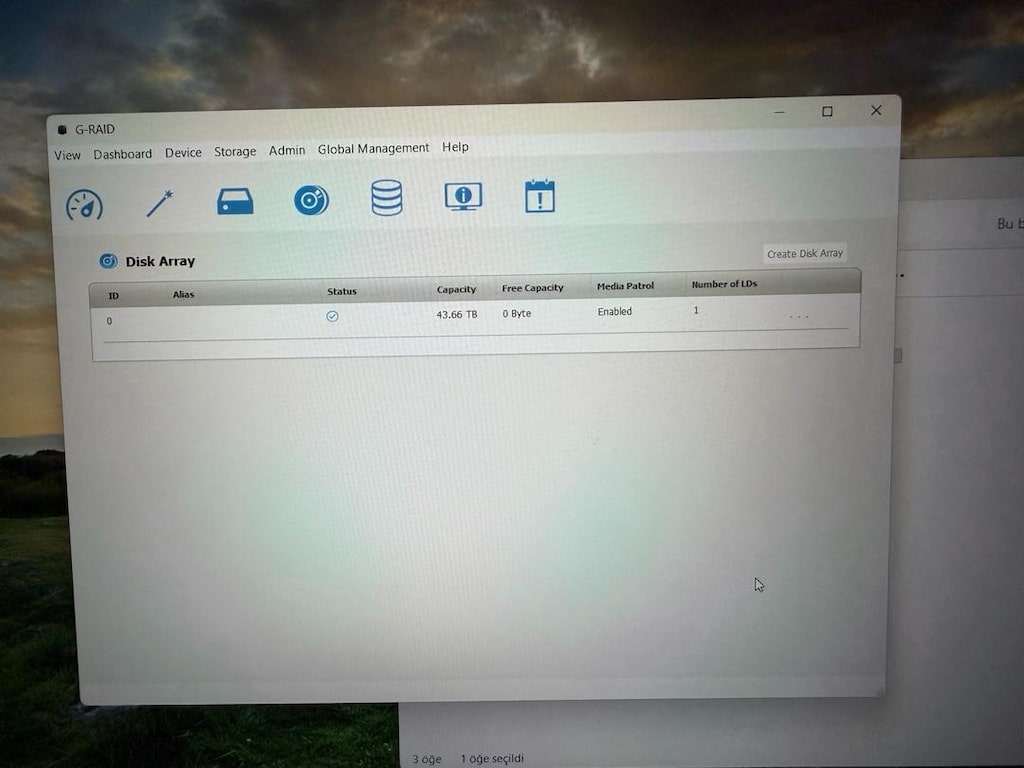Image resolution: width=1024 pixels, height=768 pixels.
Task: Select the 0 Byte free capacity cell
Action: coord(517,313)
